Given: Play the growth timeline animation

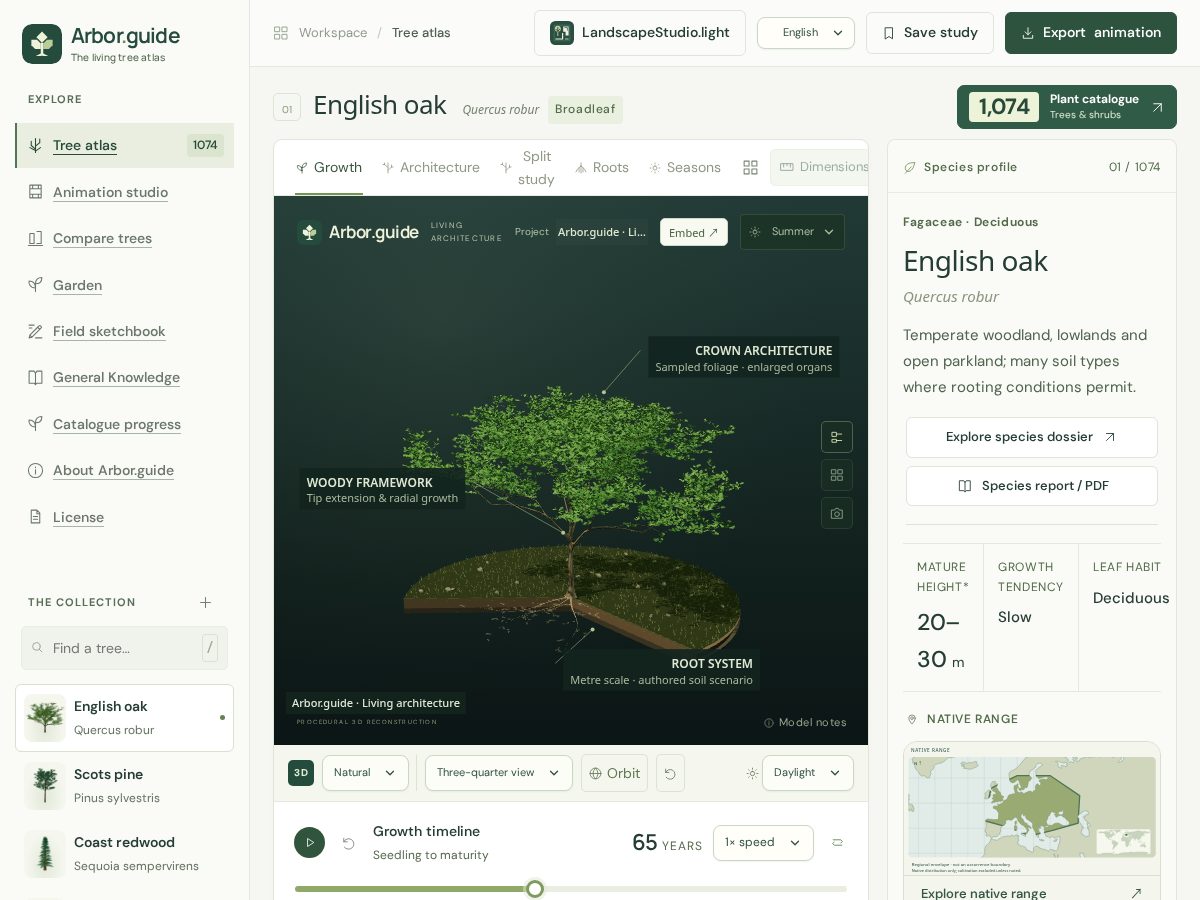Looking at the screenshot, I should (x=309, y=842).
